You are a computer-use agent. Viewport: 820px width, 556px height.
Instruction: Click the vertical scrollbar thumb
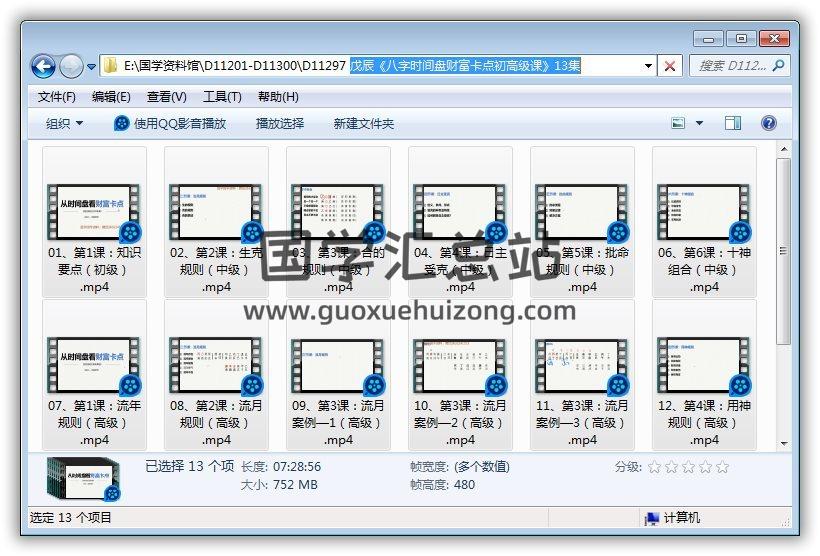coord(783,251)
